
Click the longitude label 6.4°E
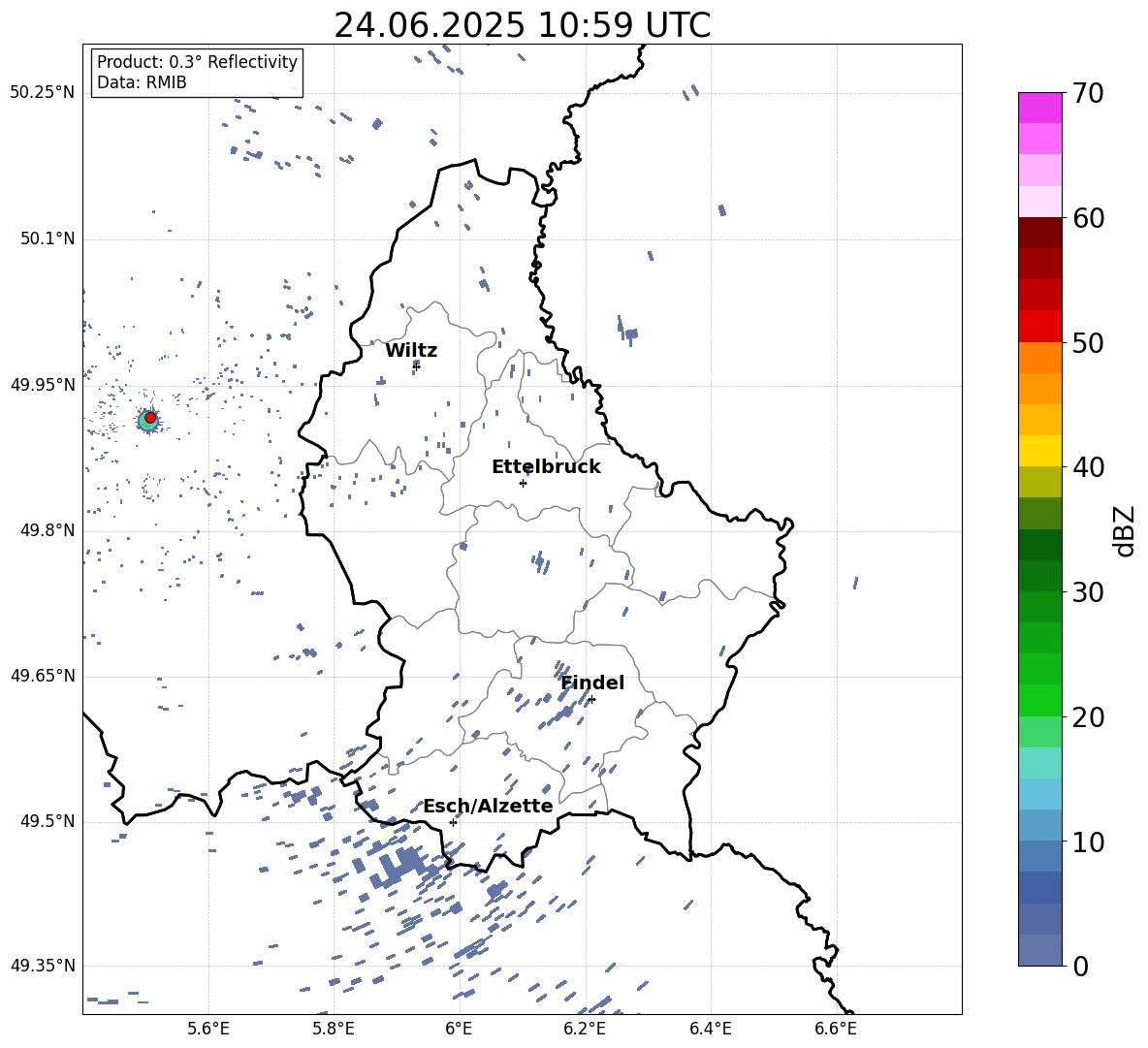(710, 1029)
